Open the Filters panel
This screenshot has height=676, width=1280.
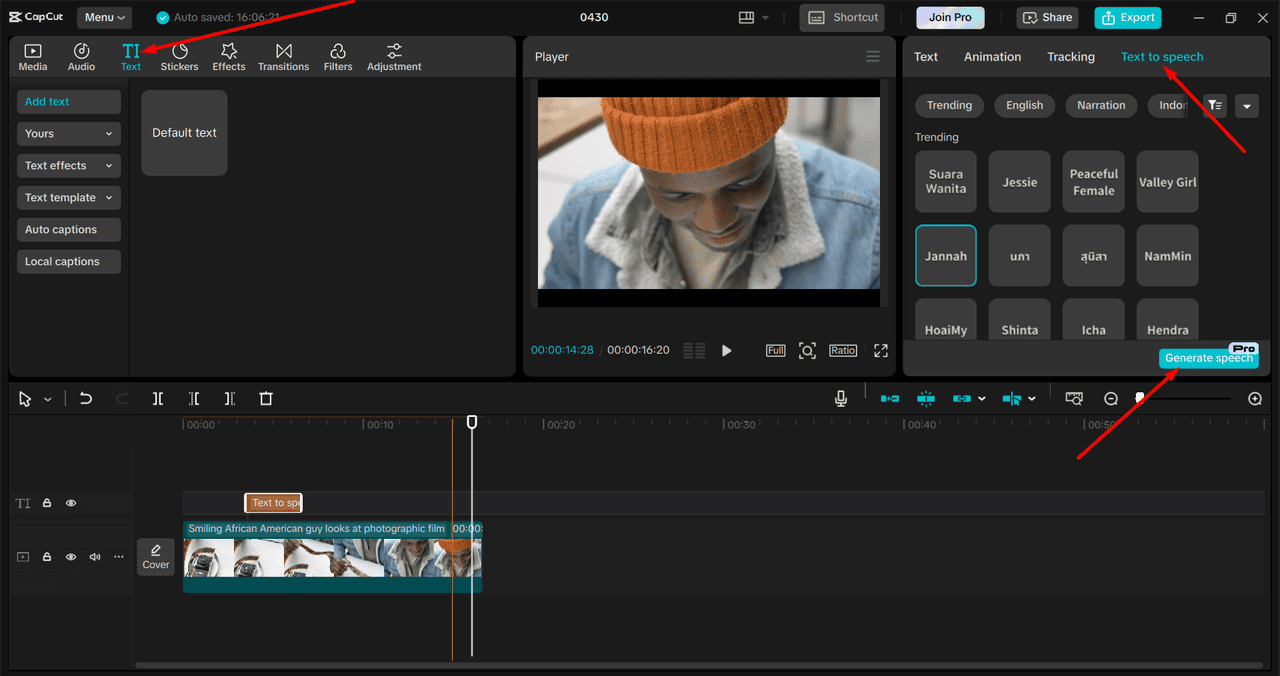click(338, 57)
